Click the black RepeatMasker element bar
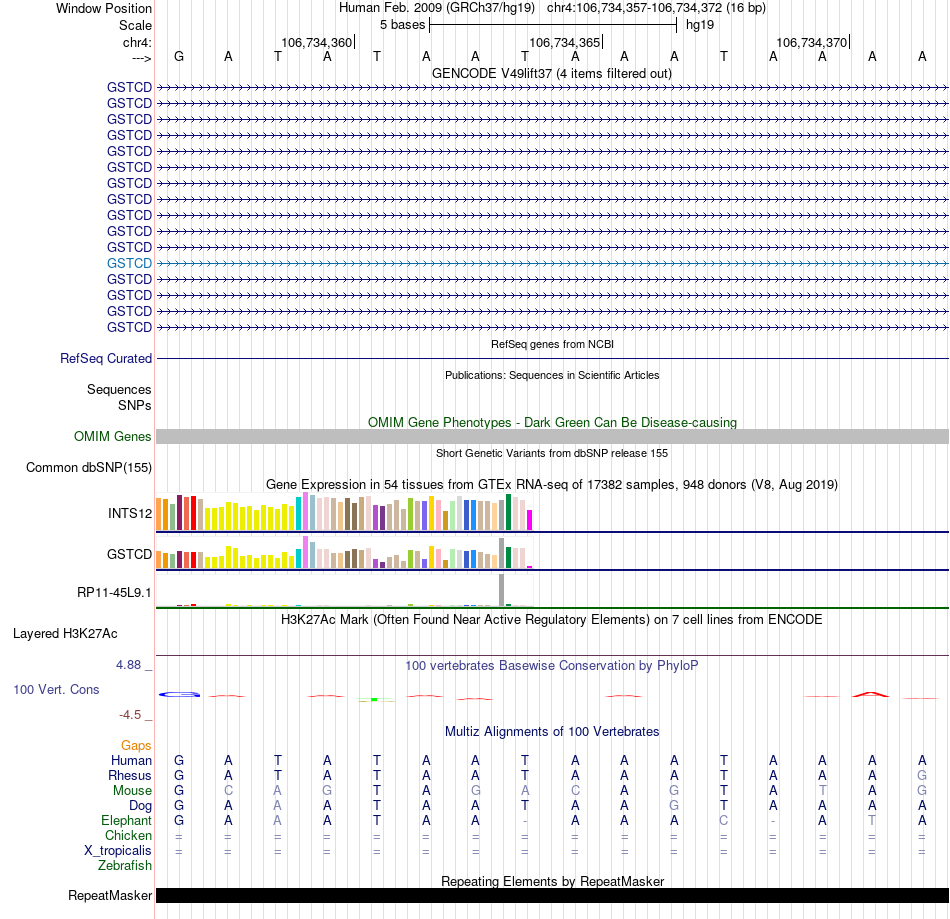Screen dimensions: 950x919 click(x=552, y=895)
